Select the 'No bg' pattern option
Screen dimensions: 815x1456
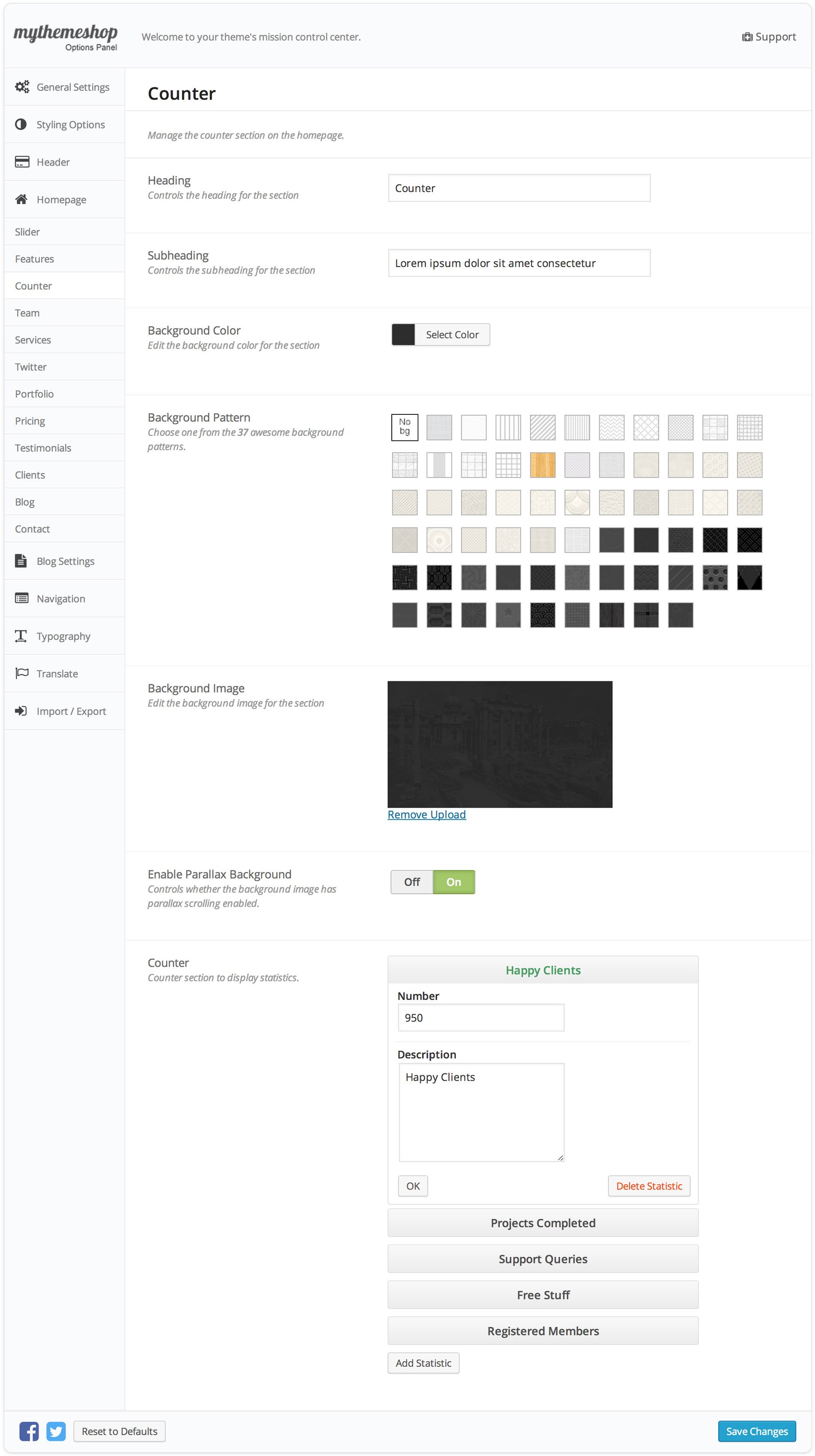tap(404, 427)
